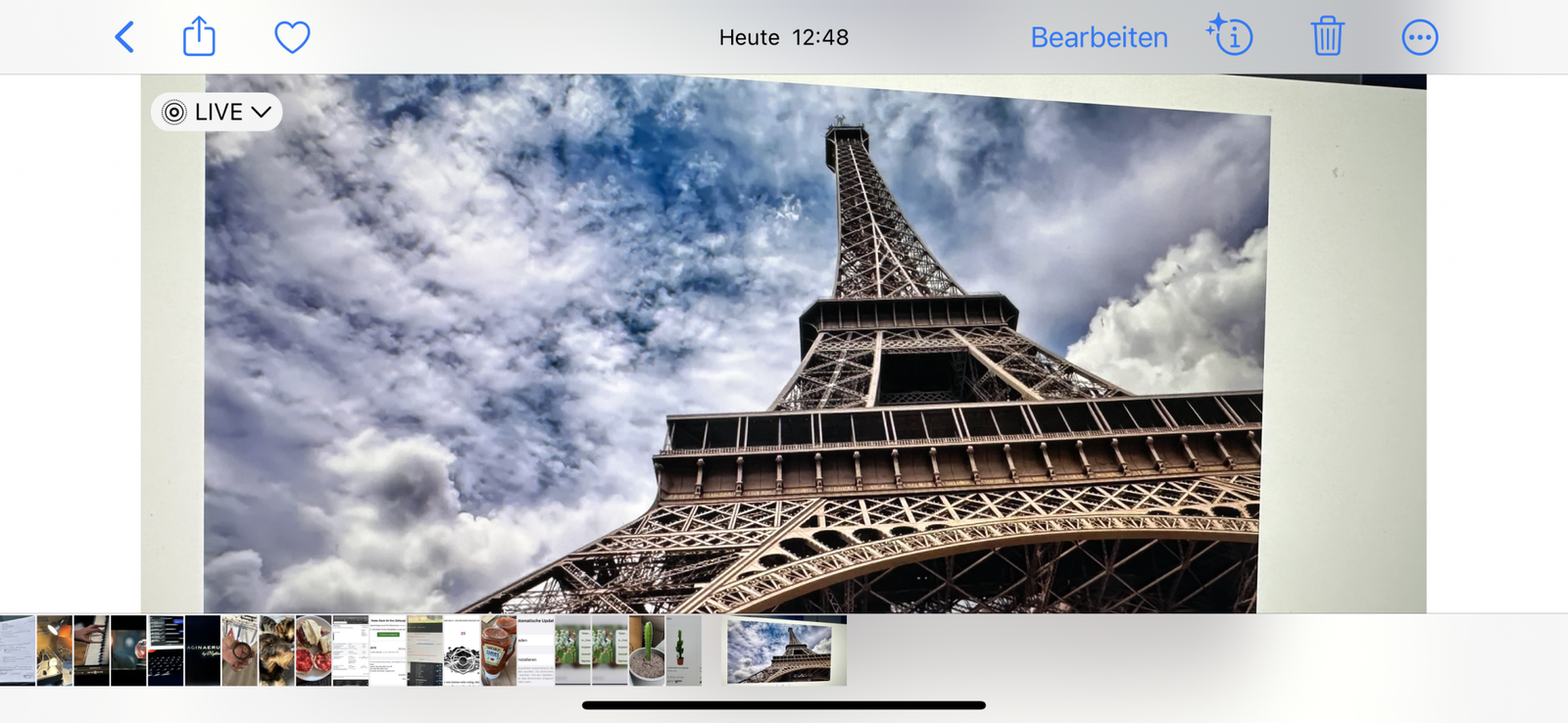Screen dimensions: 1568x723
Task: Select the black AGINAERU logo thumbnail
Action: tap(203, 651)
